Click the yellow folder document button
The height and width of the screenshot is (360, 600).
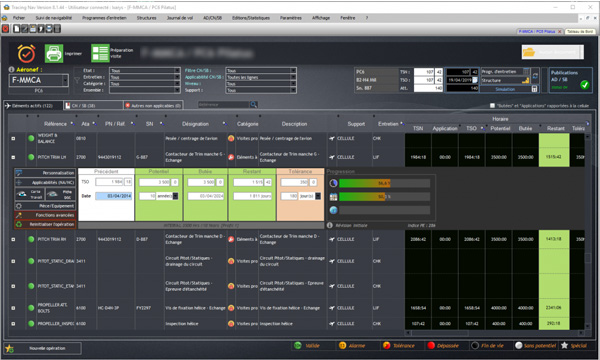(553, 52)
